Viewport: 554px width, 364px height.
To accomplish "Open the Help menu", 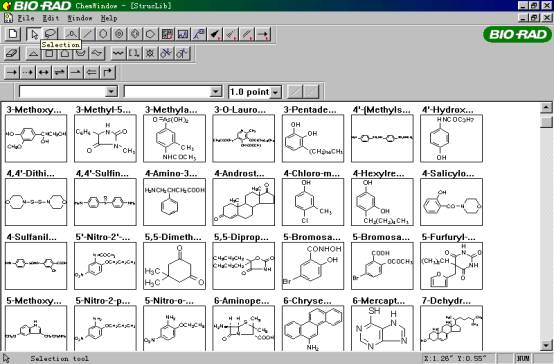I will (109, 18).
